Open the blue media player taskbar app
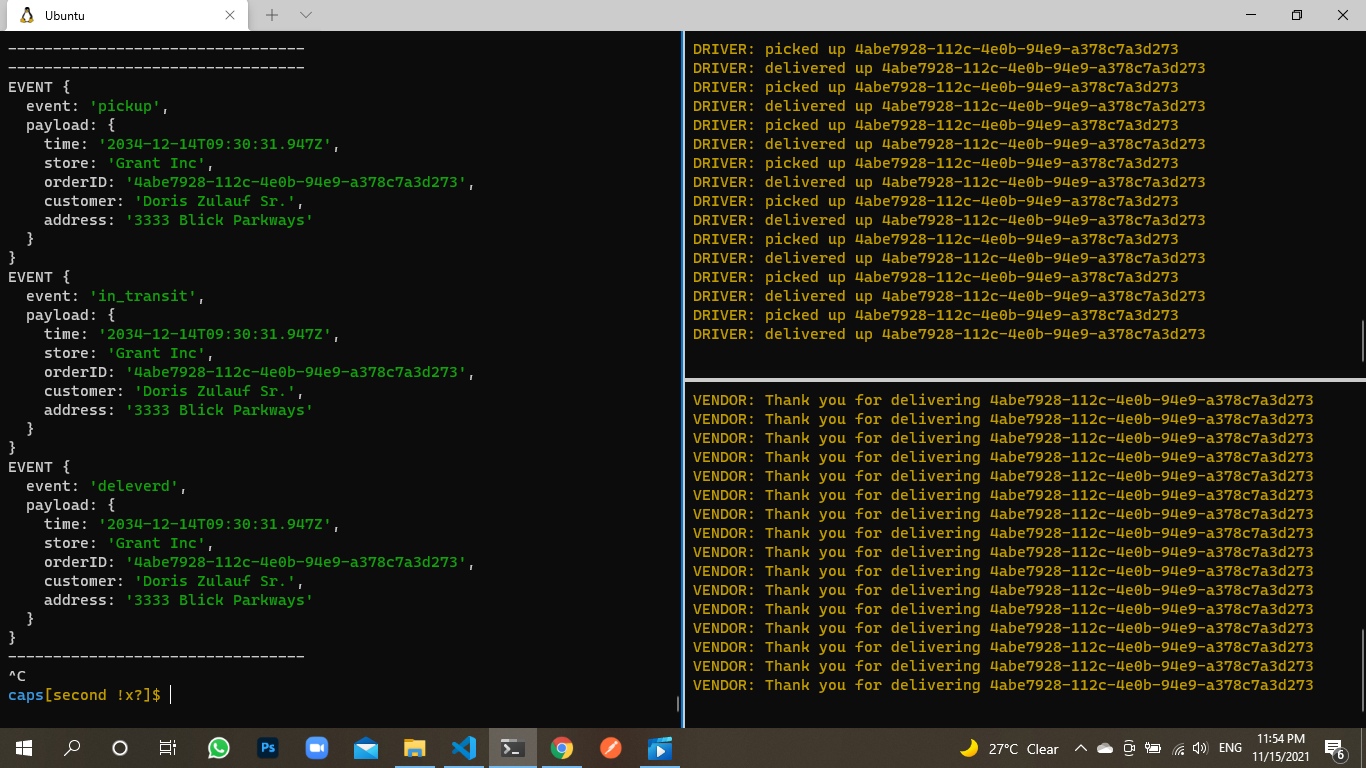 click(660, 748)
